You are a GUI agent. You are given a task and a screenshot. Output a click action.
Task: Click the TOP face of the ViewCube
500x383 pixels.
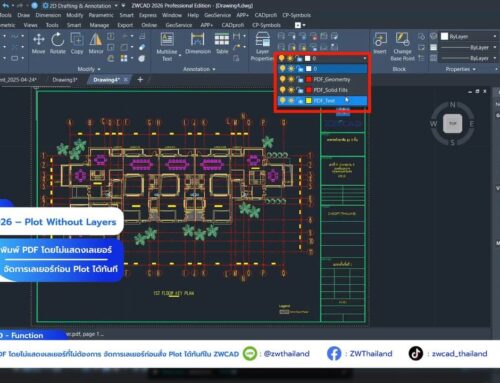[x=453, y=123]
